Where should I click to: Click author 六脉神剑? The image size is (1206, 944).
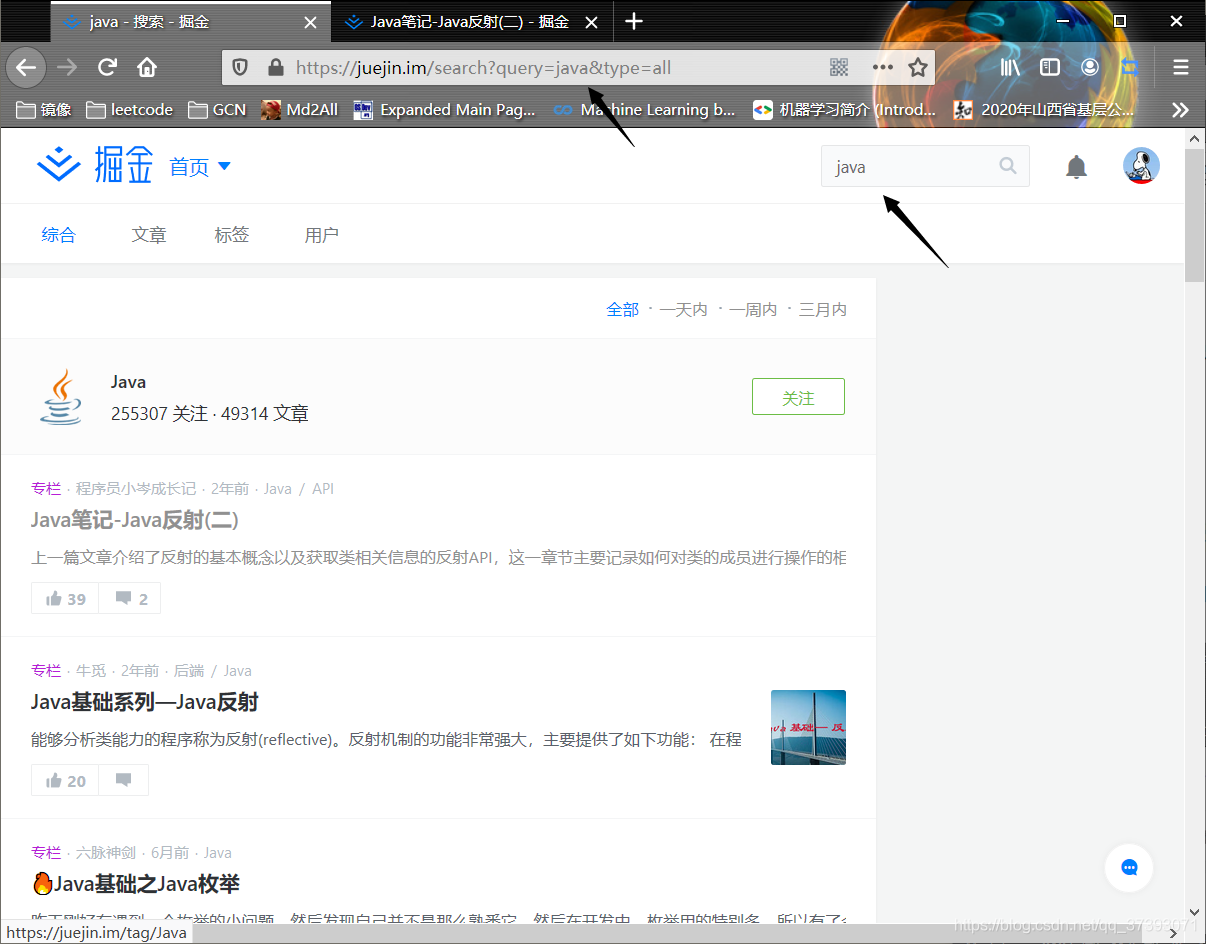pos(106,853)
